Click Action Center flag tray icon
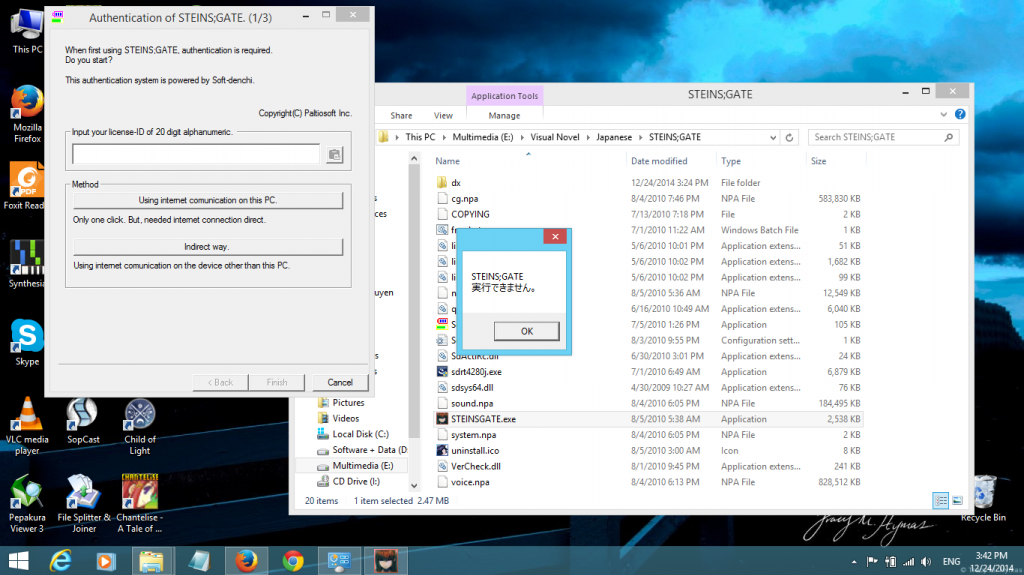The width and height of the screenshot is (1024, 575). click(x=872, y=561)
